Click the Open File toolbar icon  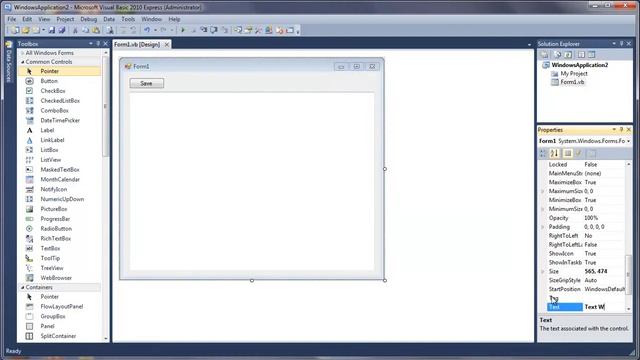(26, 30)
